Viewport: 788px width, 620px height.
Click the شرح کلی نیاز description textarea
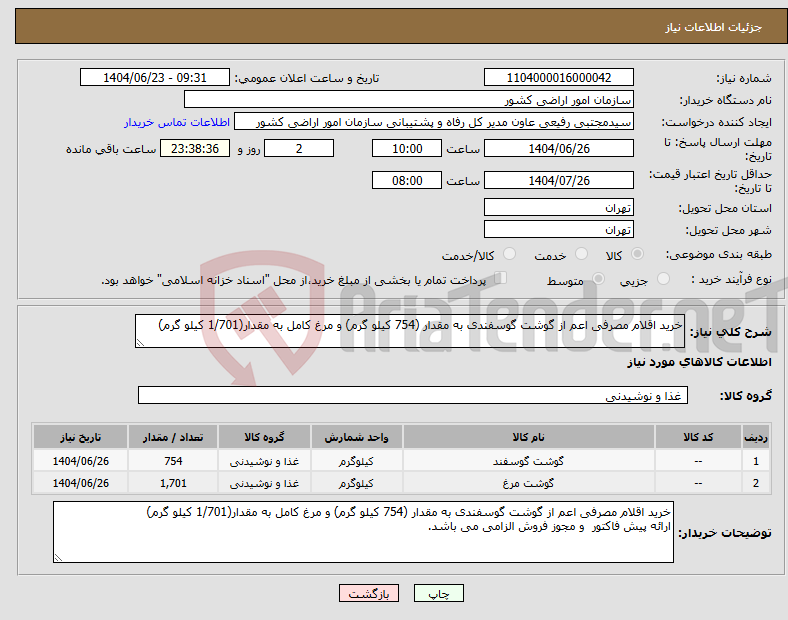(410, 331)
